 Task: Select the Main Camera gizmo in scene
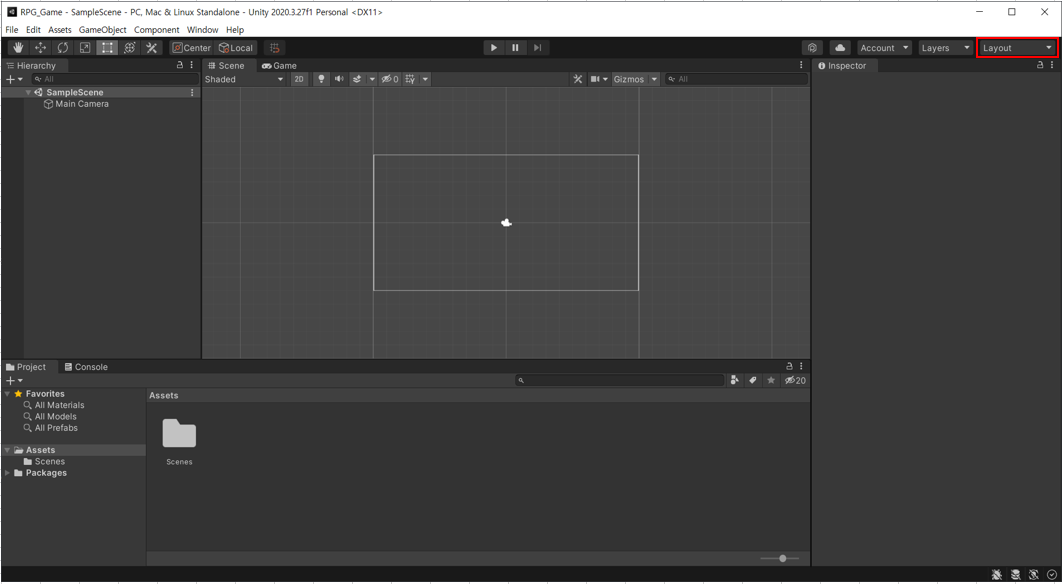pos(506,222)
